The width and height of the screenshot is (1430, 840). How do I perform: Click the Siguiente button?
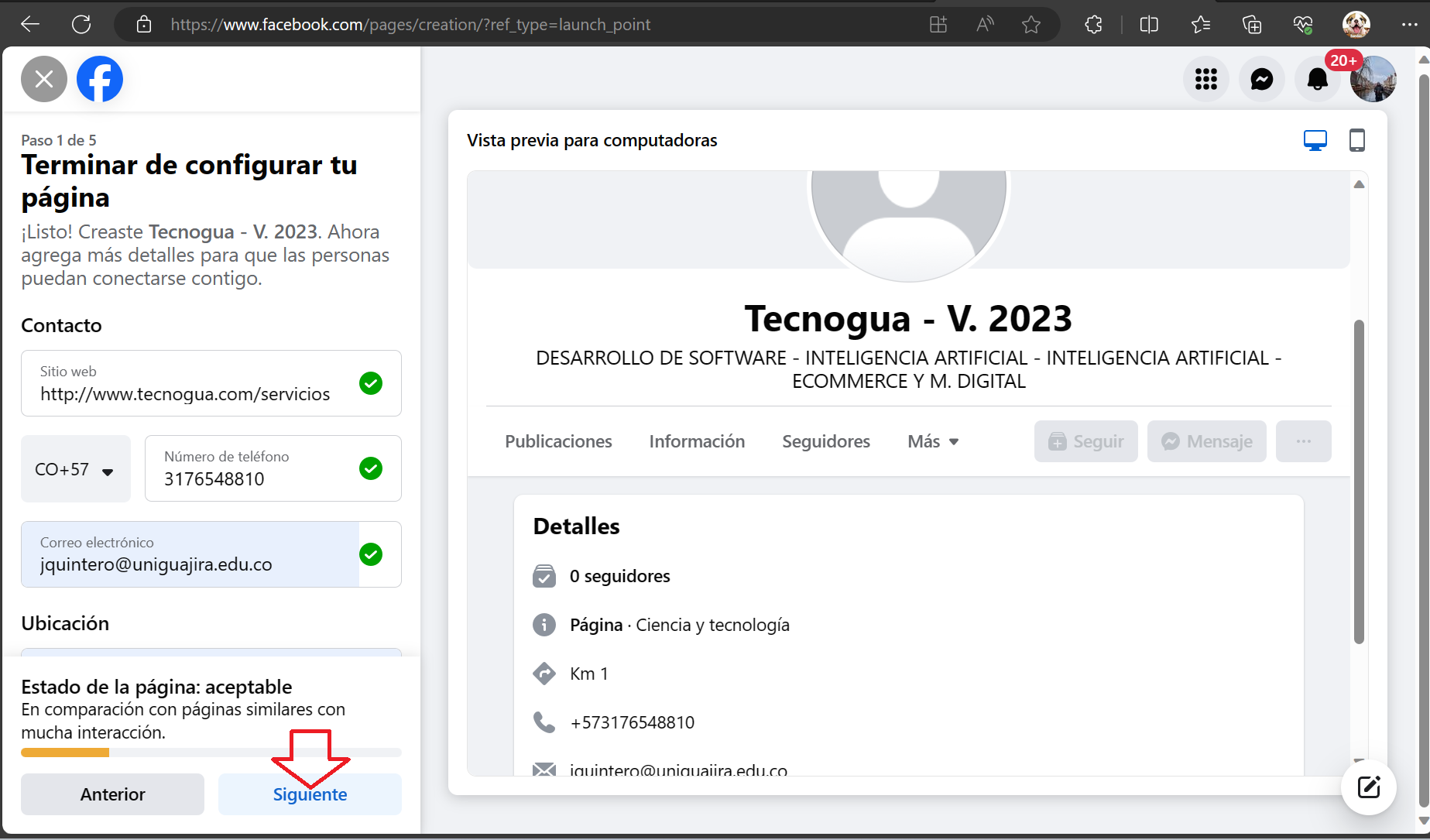click(x=310, y=794)
